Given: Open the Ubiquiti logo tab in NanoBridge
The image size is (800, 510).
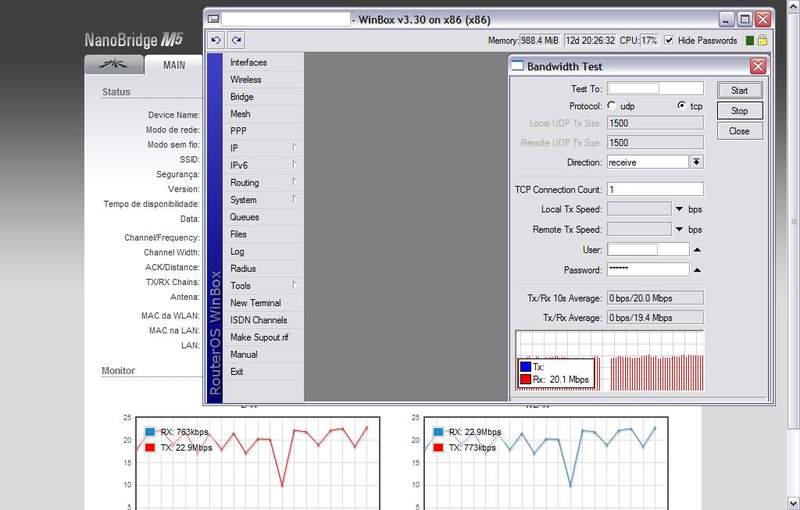Looking at the screenshot, I should [114, 64].
